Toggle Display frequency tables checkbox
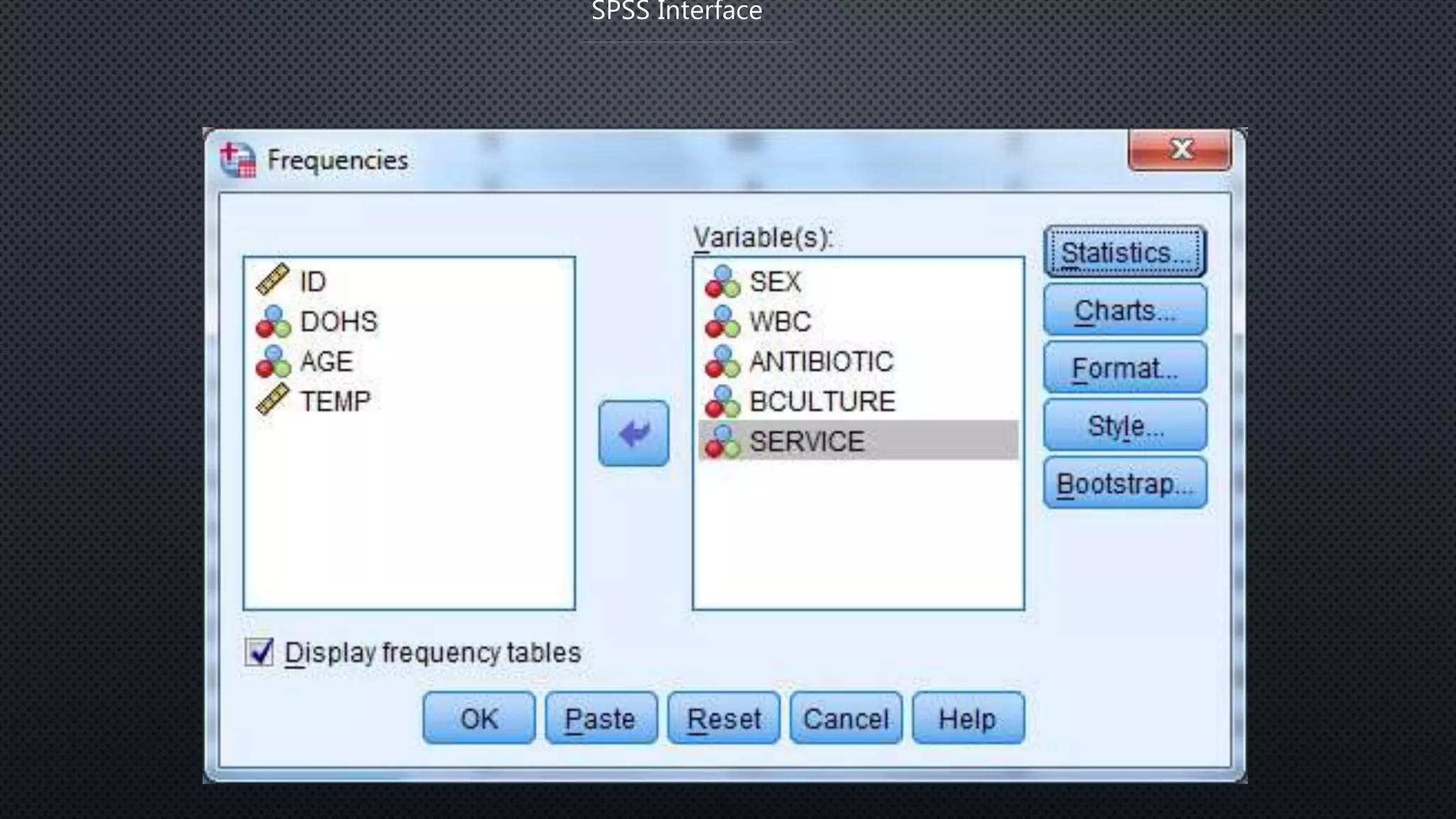Viewport: 1456px width, 819px height. [259, 652]
